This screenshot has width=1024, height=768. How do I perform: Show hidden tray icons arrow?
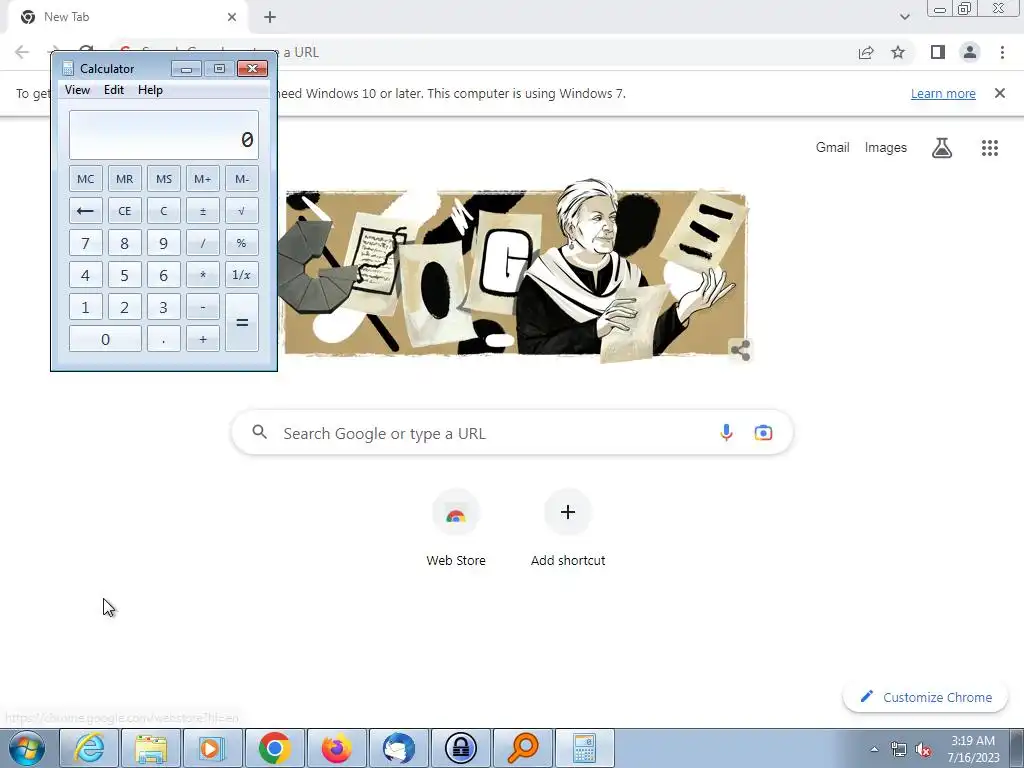coord(874,749)
